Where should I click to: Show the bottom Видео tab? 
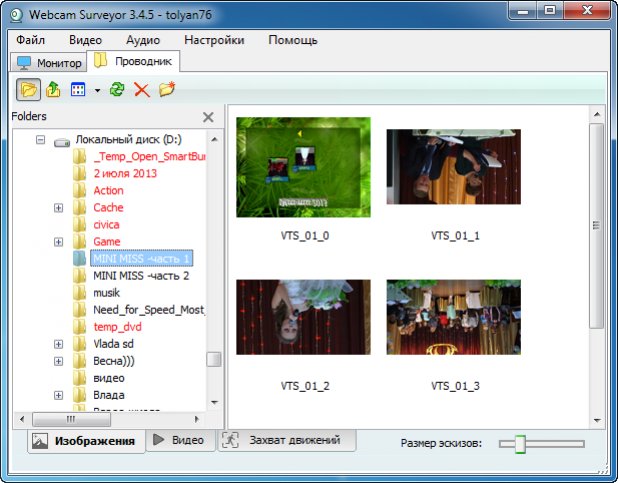(181, 440)
